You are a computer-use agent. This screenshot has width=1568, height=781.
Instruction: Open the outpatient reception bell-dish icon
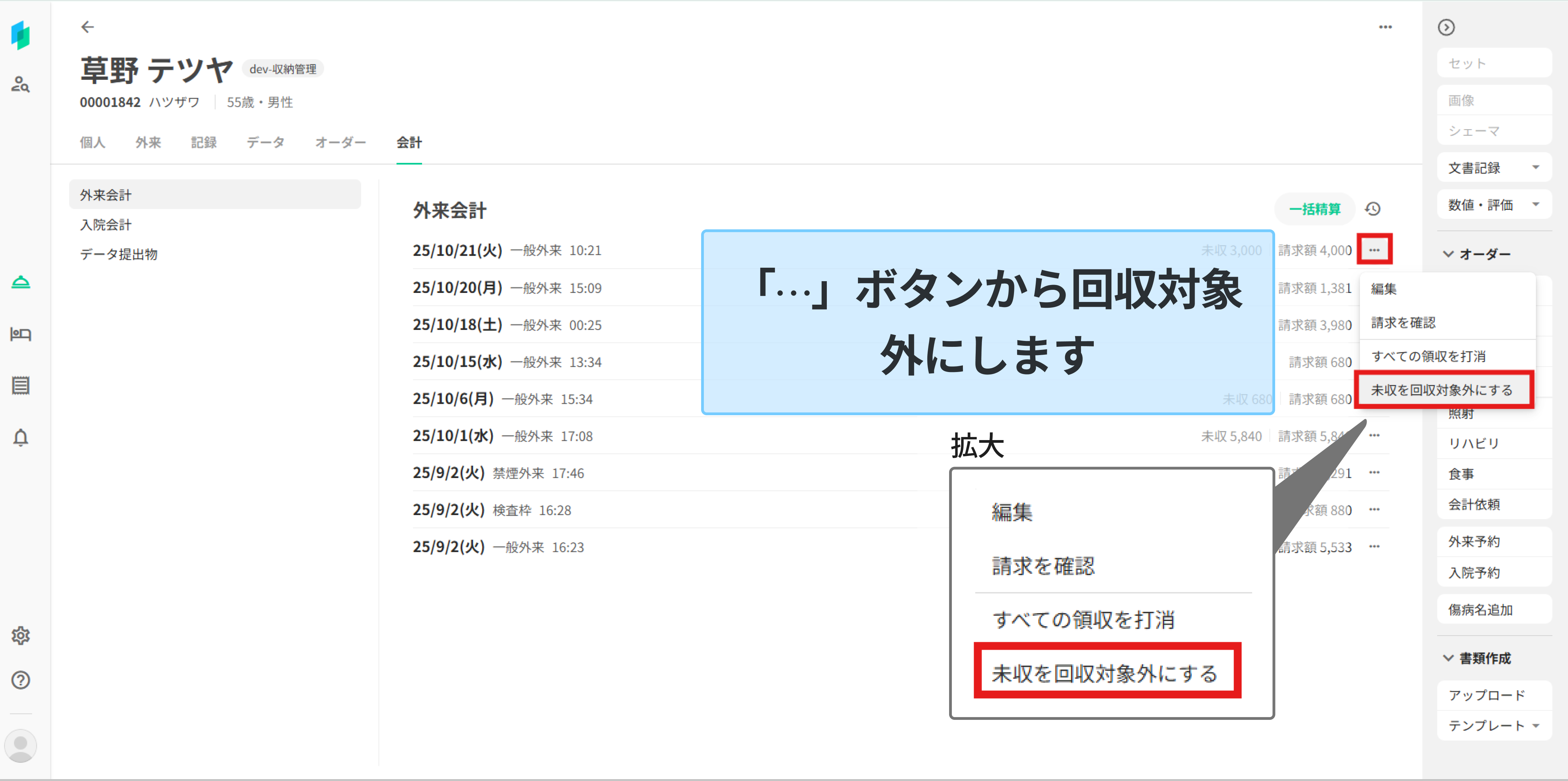[21, 283]
